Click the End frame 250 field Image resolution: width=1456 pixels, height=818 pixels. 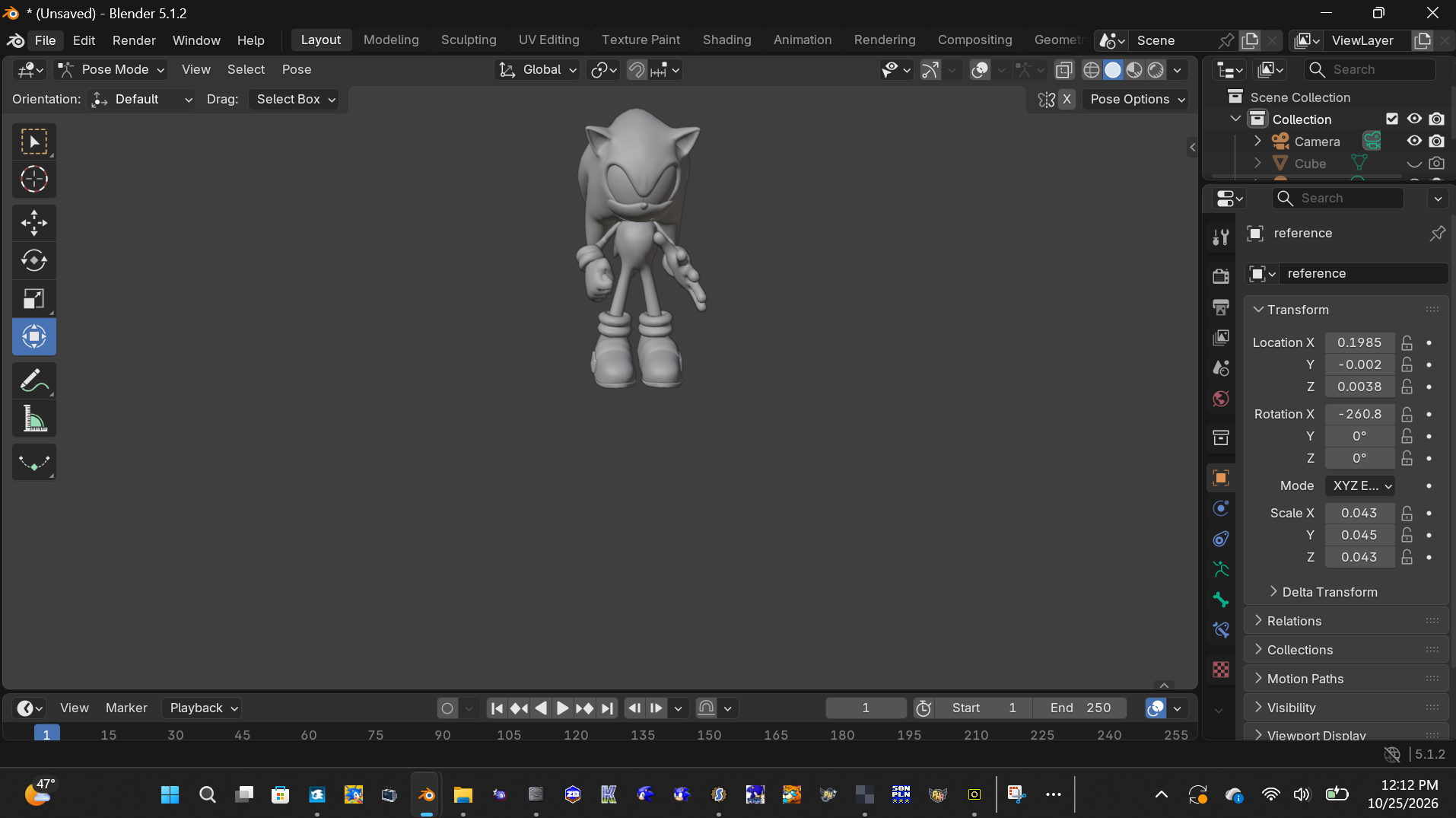coord(1080,708)
